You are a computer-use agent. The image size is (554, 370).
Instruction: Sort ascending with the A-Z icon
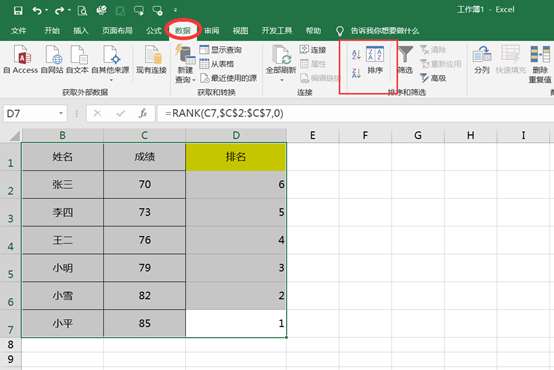(356, 54)
